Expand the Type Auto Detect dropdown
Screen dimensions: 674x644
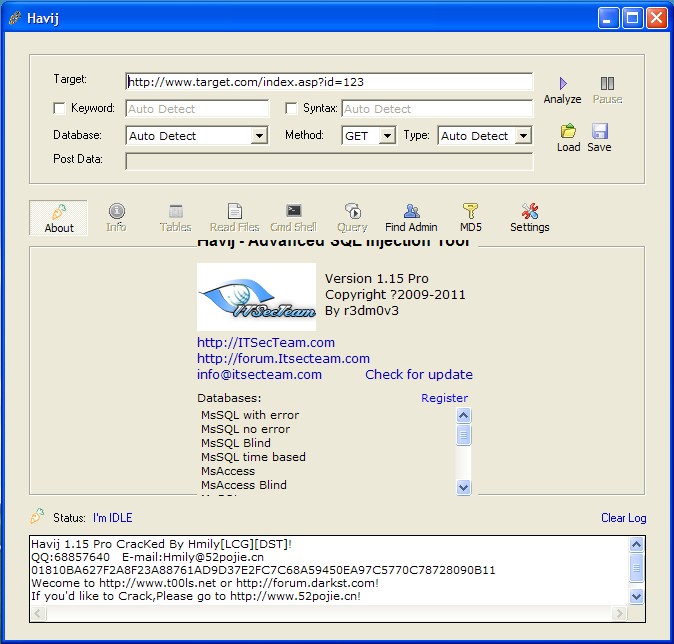coord(523,136)
